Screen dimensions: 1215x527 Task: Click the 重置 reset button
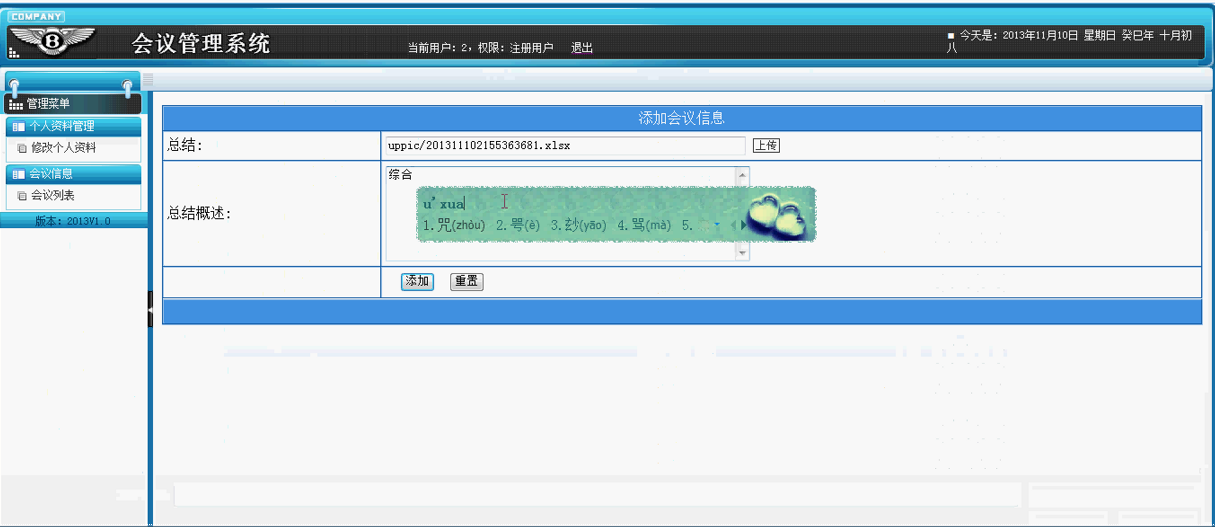click(x=467, y=282)
